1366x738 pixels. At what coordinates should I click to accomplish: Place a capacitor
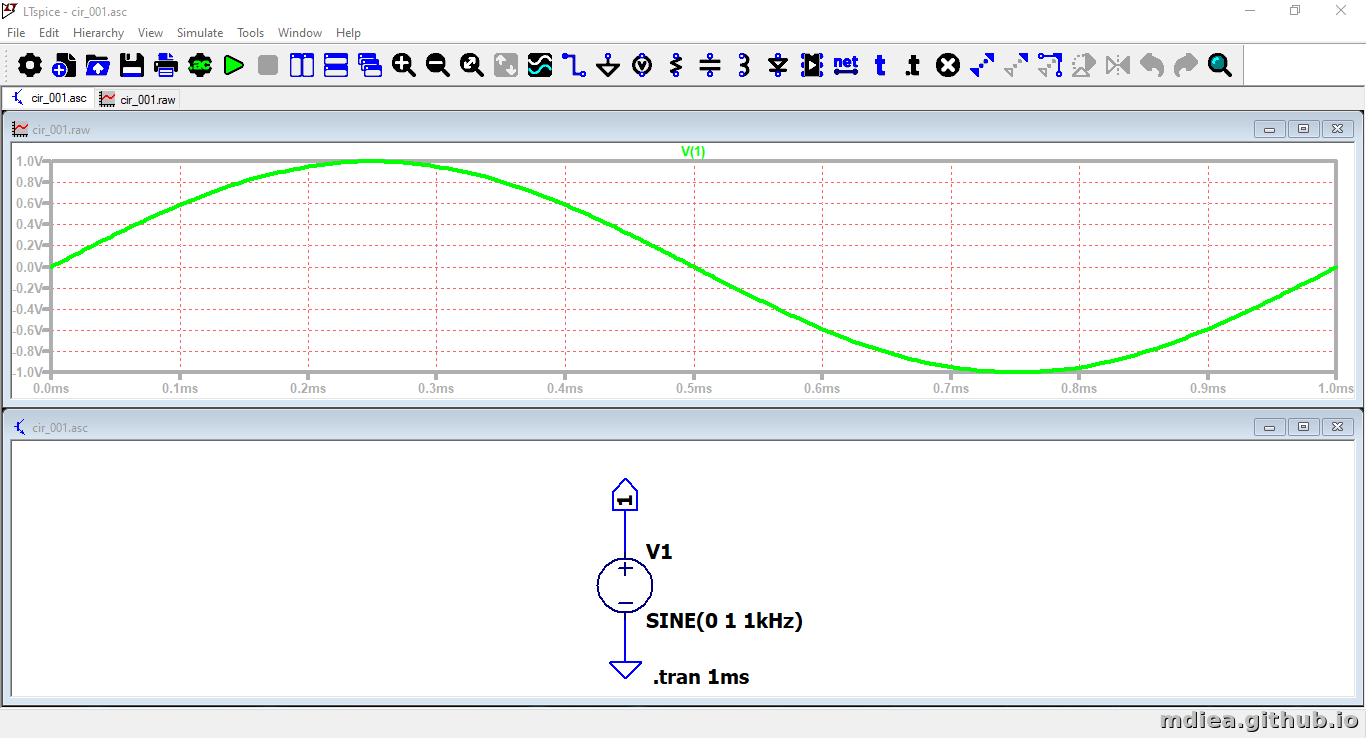point(710,66)
